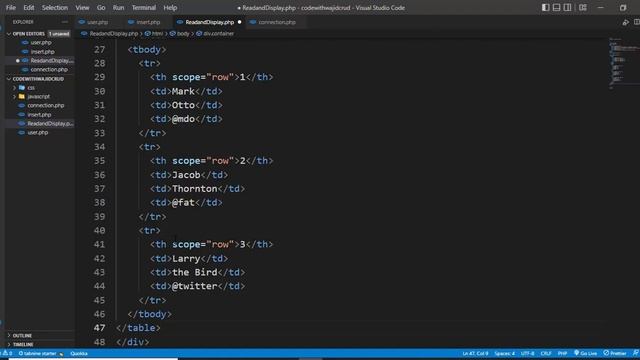This screenshot has width=640, height=360.
Task: Click closing table tag on line 47
Action: 138,328
